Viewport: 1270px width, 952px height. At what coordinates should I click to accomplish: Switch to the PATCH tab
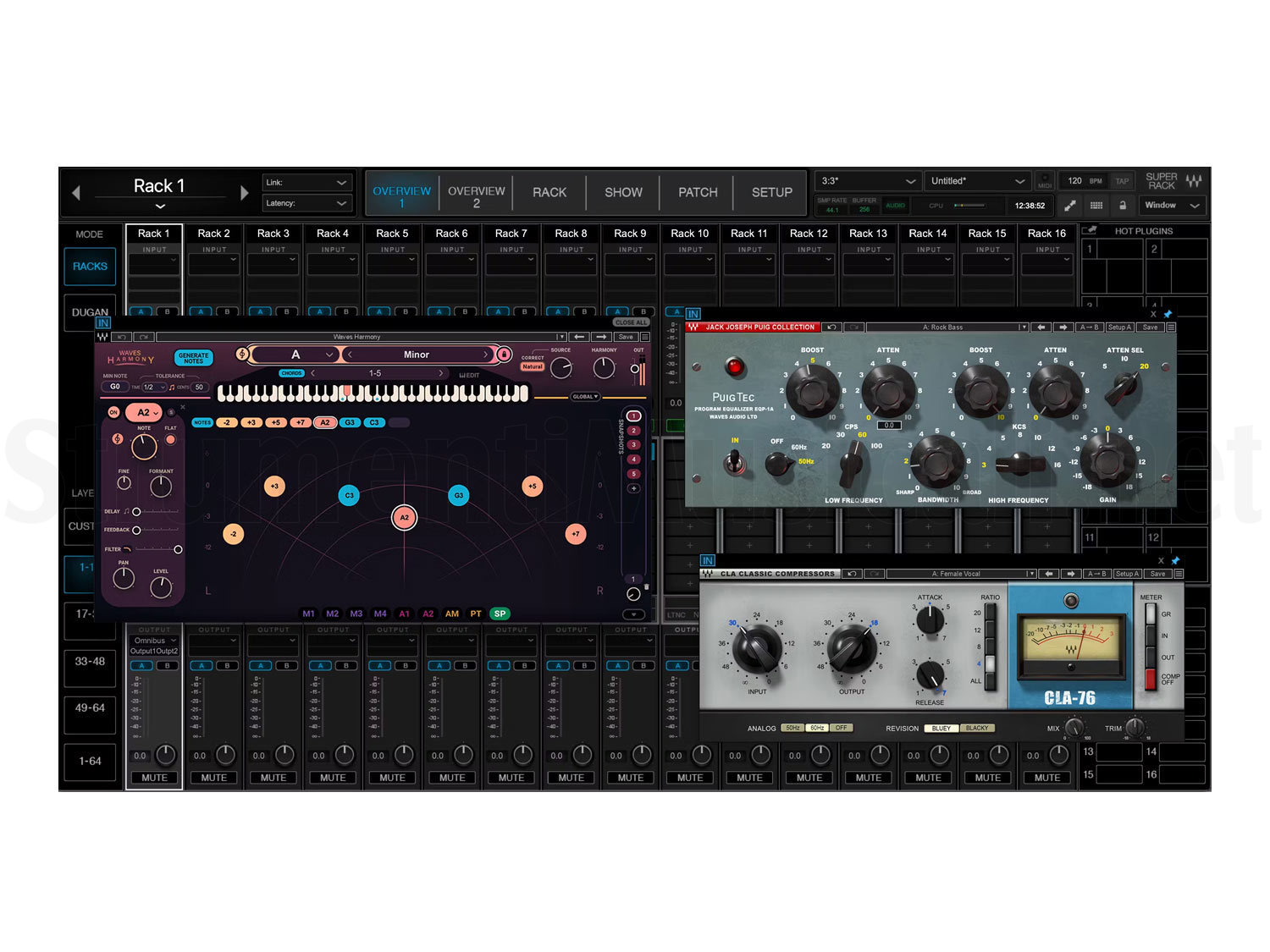(x=697, y=192)
